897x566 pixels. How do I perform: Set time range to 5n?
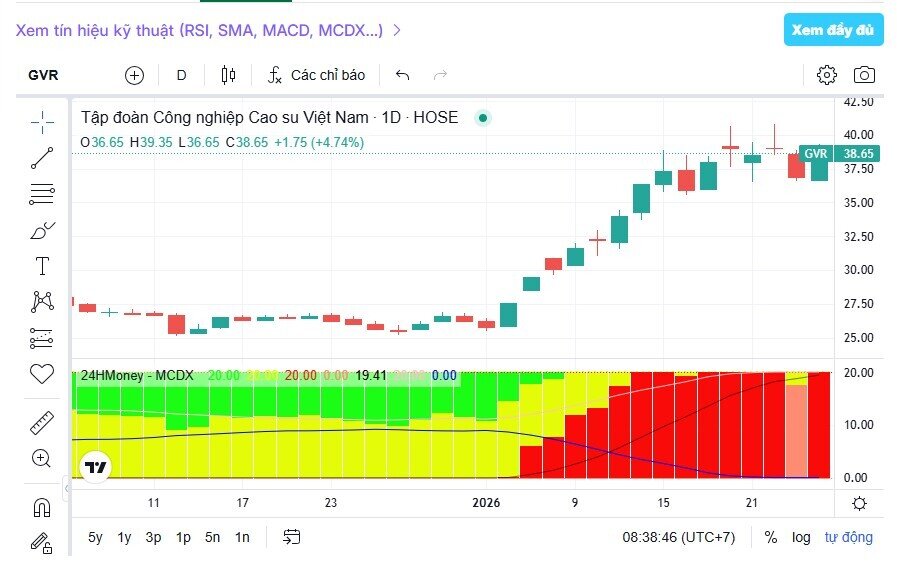(x=212, y=537)
